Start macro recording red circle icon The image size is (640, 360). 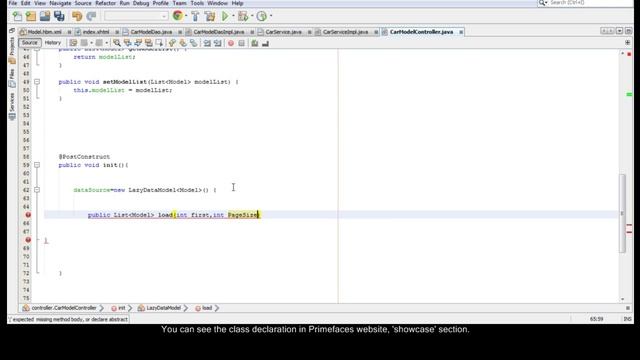tap(231, 43)
